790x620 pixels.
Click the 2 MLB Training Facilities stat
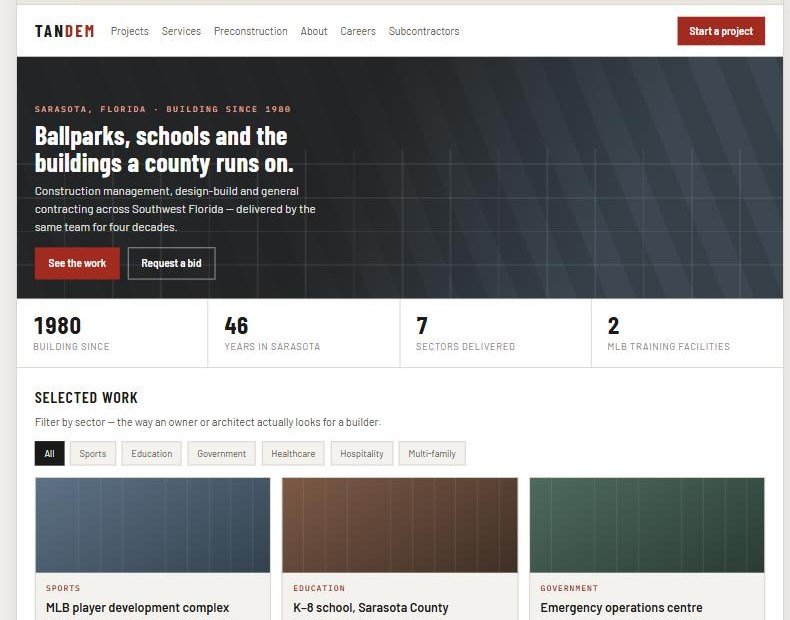pos(687,333)
